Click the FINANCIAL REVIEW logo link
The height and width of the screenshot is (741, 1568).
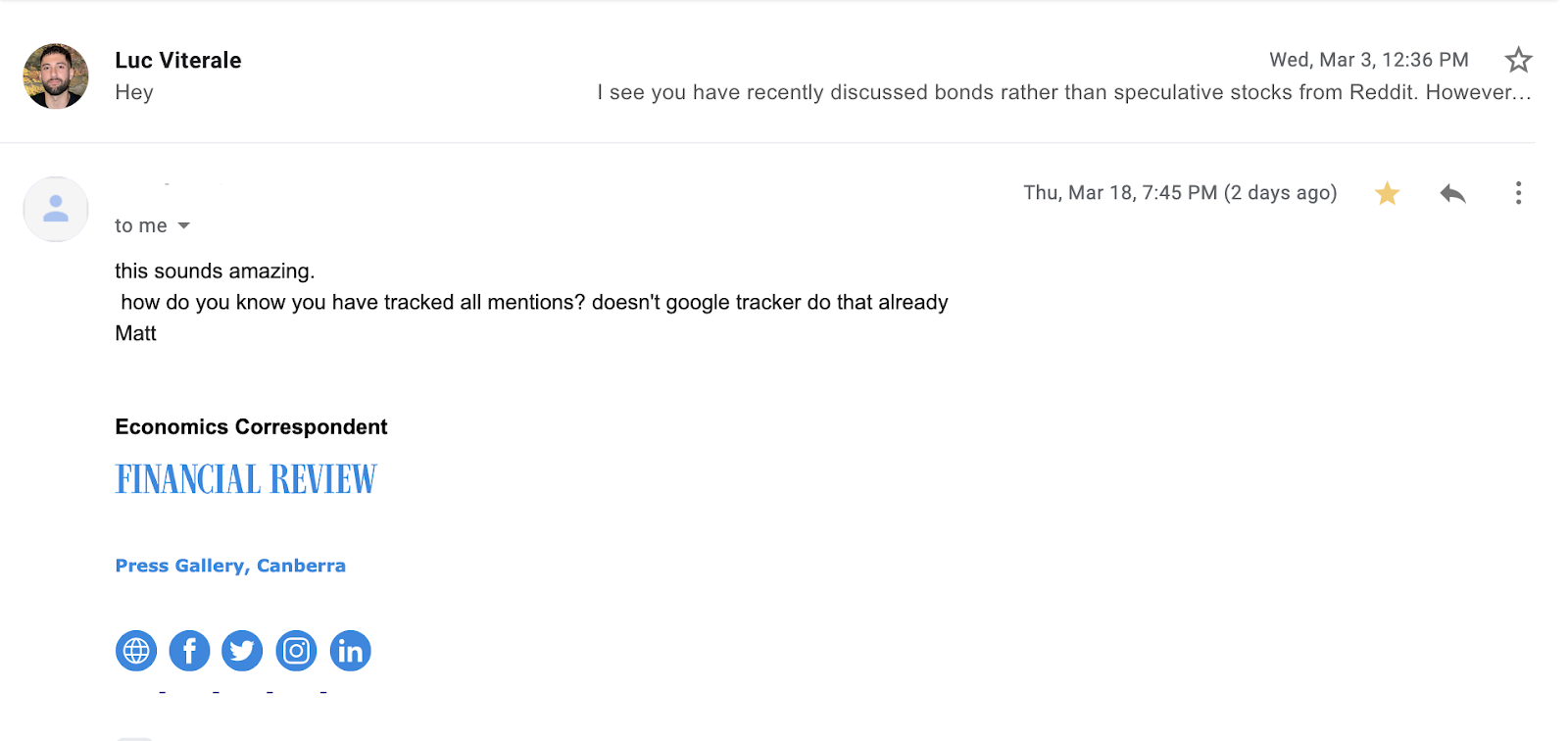tap(246, 479)
